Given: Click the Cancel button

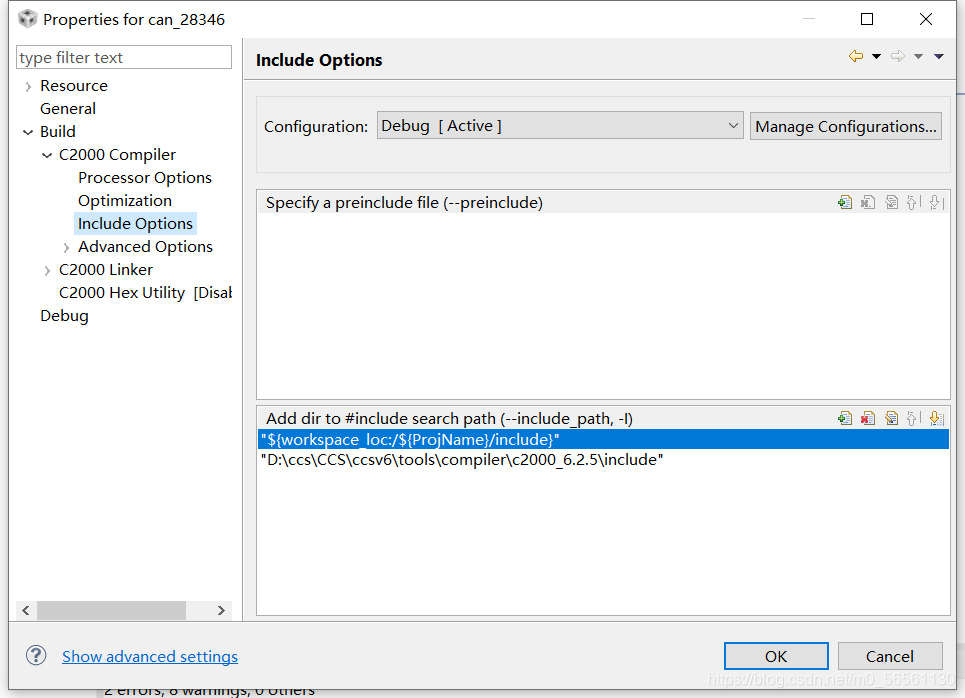Looking at the screenshot, I should [890, 656].
